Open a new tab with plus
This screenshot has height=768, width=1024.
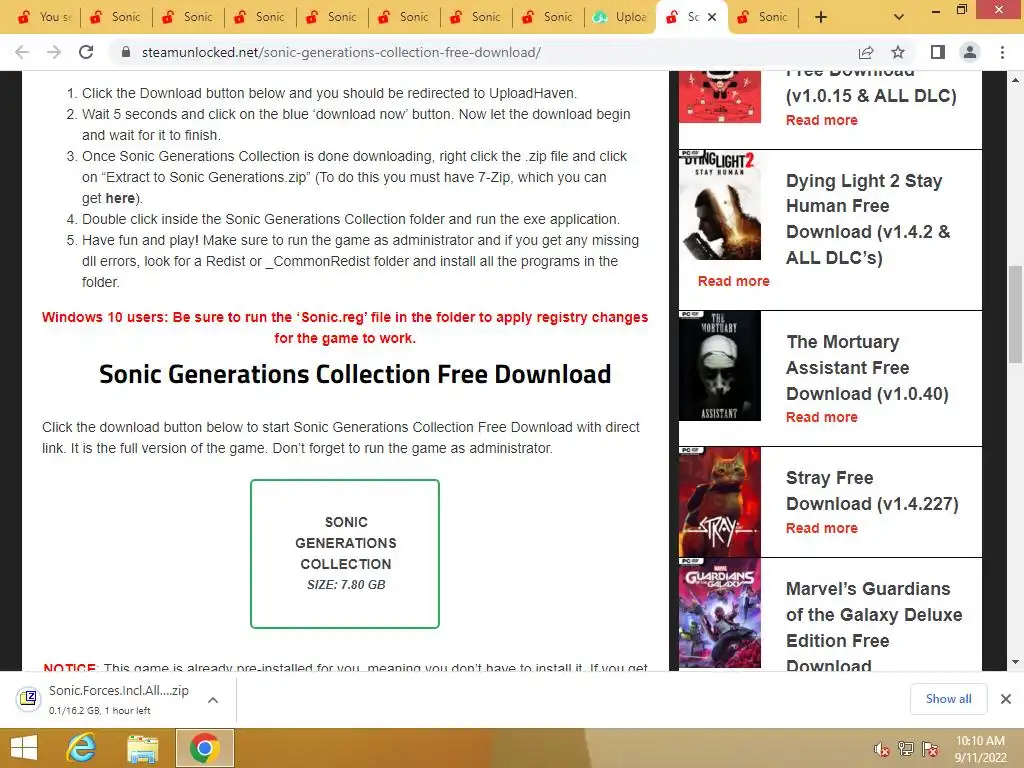(821, 17)
